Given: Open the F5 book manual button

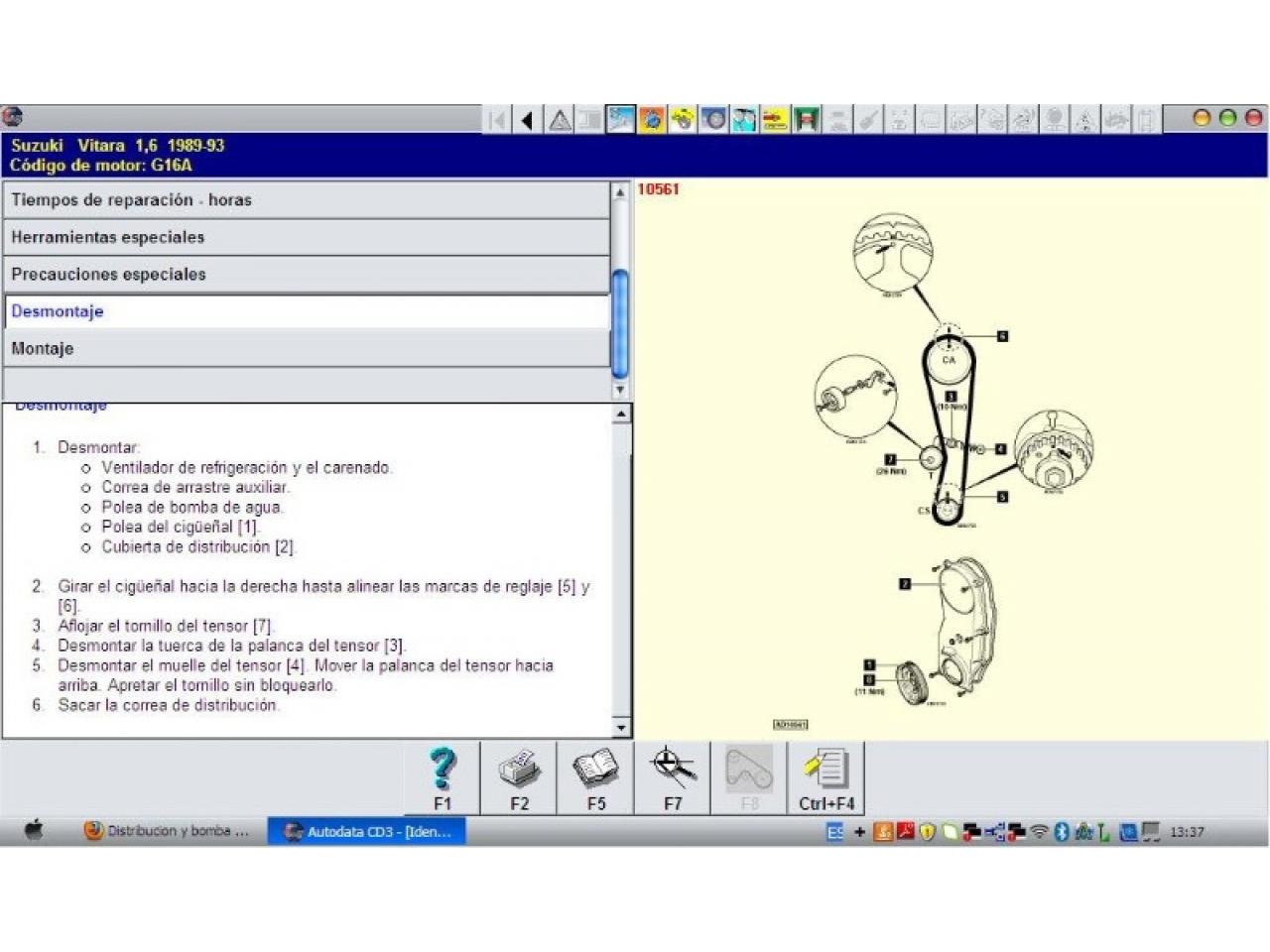Looking at the screenshot, I should pos(595,778).
